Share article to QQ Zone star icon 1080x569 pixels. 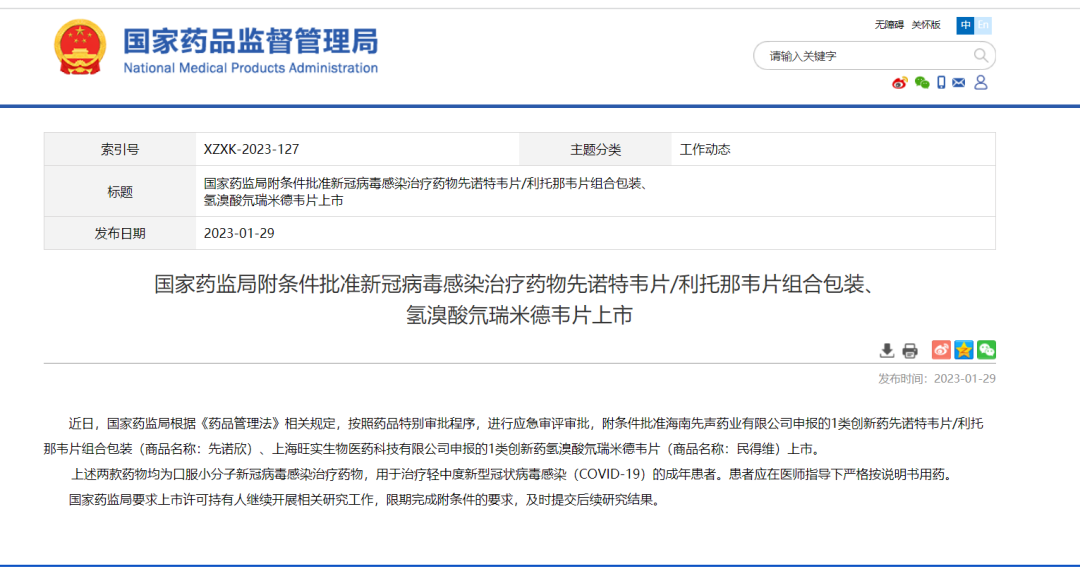point(964,350)
